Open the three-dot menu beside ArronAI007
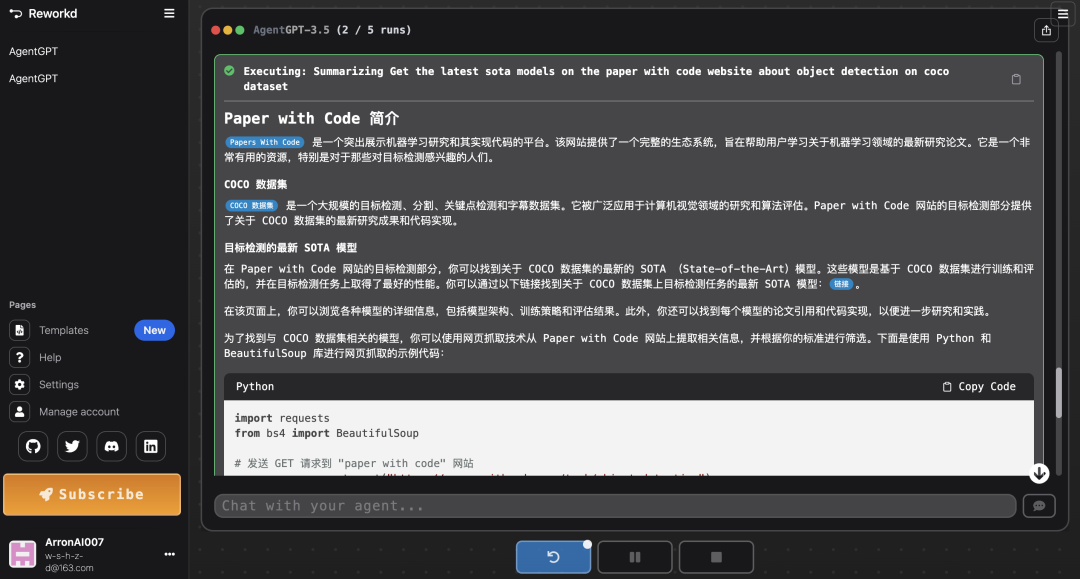 [x=169, y=554]
